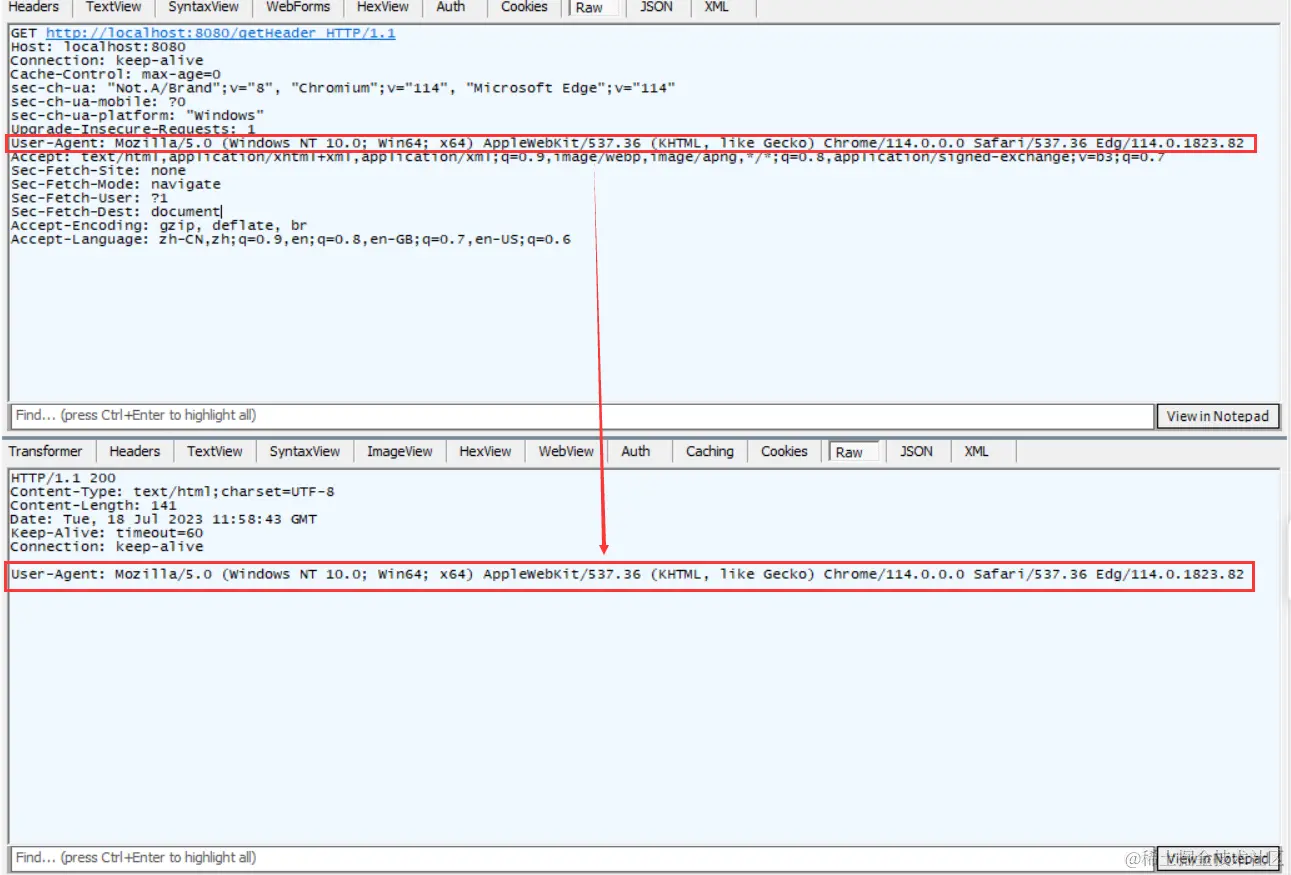The height and width of the screenshot is (875, 1291).
Task: Click the Keep-Alive: timeout=60 line
Action: coord(106,534)
